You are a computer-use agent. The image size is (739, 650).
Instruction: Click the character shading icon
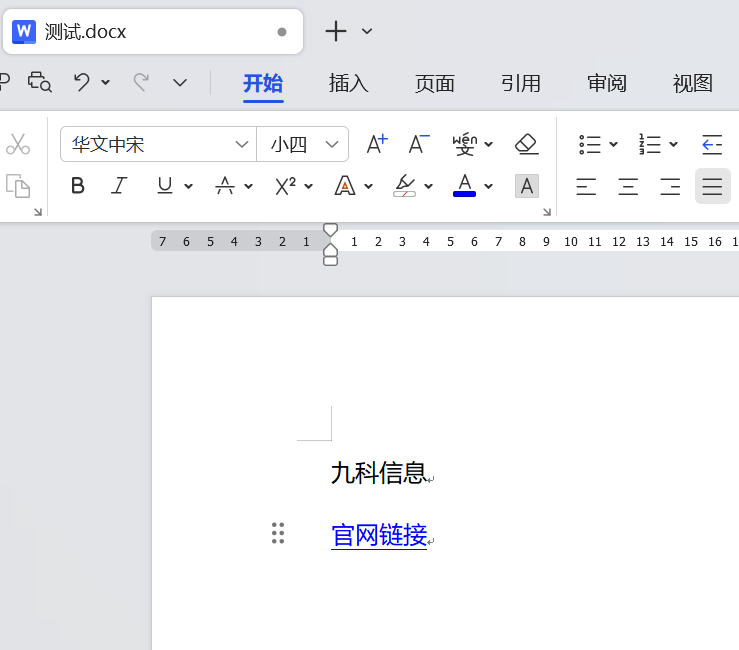click(x=526, y=186)
